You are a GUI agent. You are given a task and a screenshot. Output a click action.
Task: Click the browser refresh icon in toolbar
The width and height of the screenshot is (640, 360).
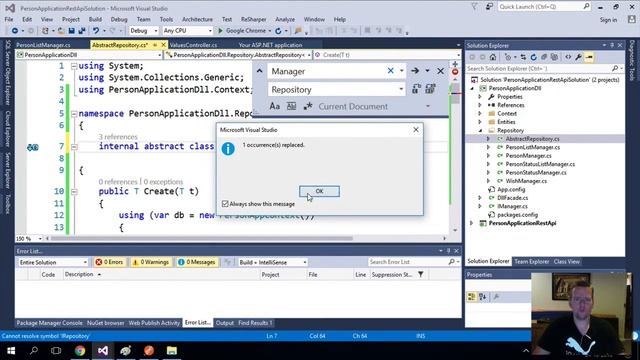(278, 31)
